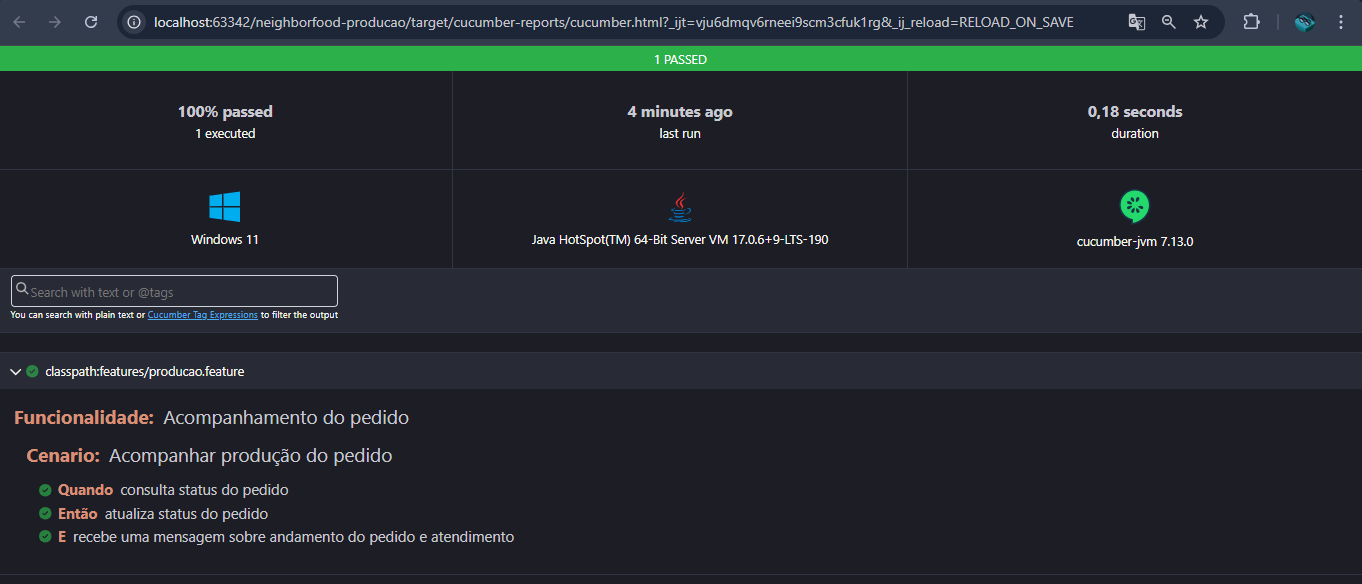The width and height of the screenshot is (1362, 584).
Task: Reload the cucumber report page
Action: (91, 22)
